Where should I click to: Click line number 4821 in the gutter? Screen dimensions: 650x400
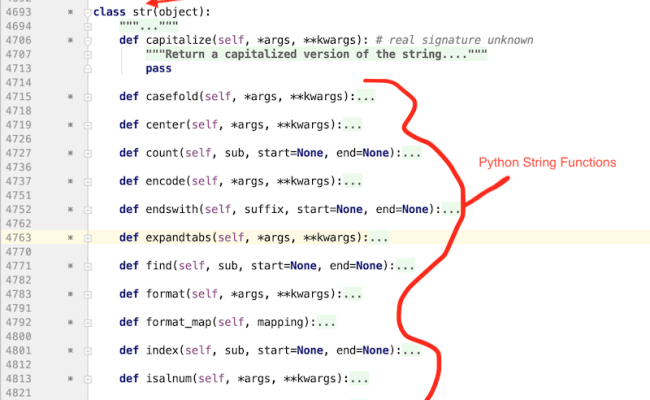tap(18, 393)
